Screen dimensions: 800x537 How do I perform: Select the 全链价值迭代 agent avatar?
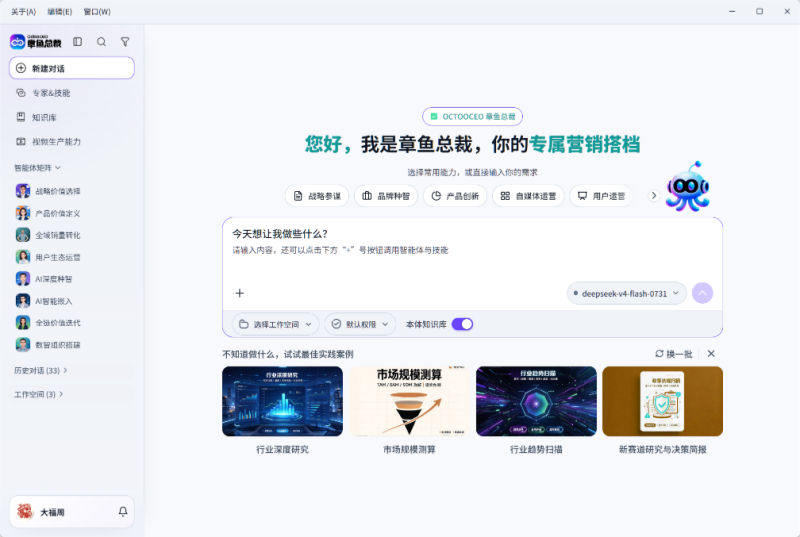coord(23,323)
